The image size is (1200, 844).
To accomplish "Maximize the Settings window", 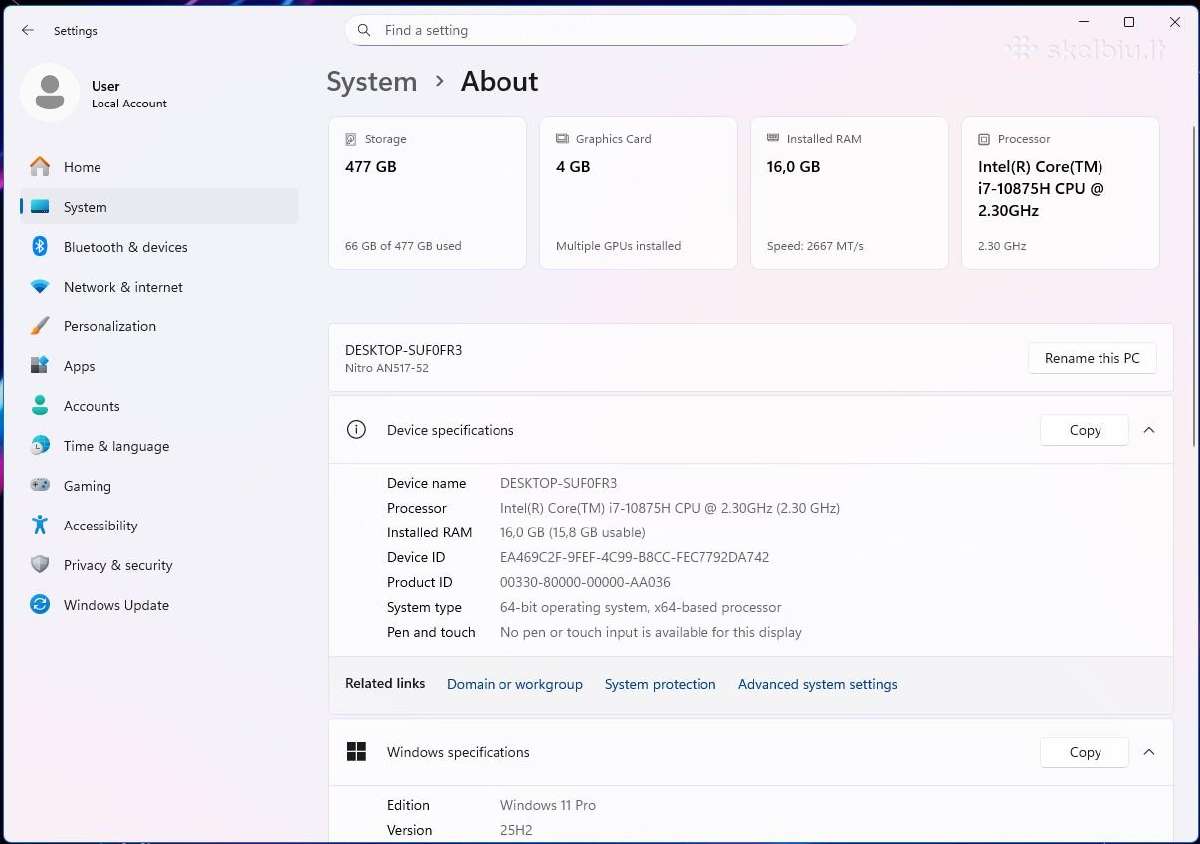I will (x=1129, y=22).
